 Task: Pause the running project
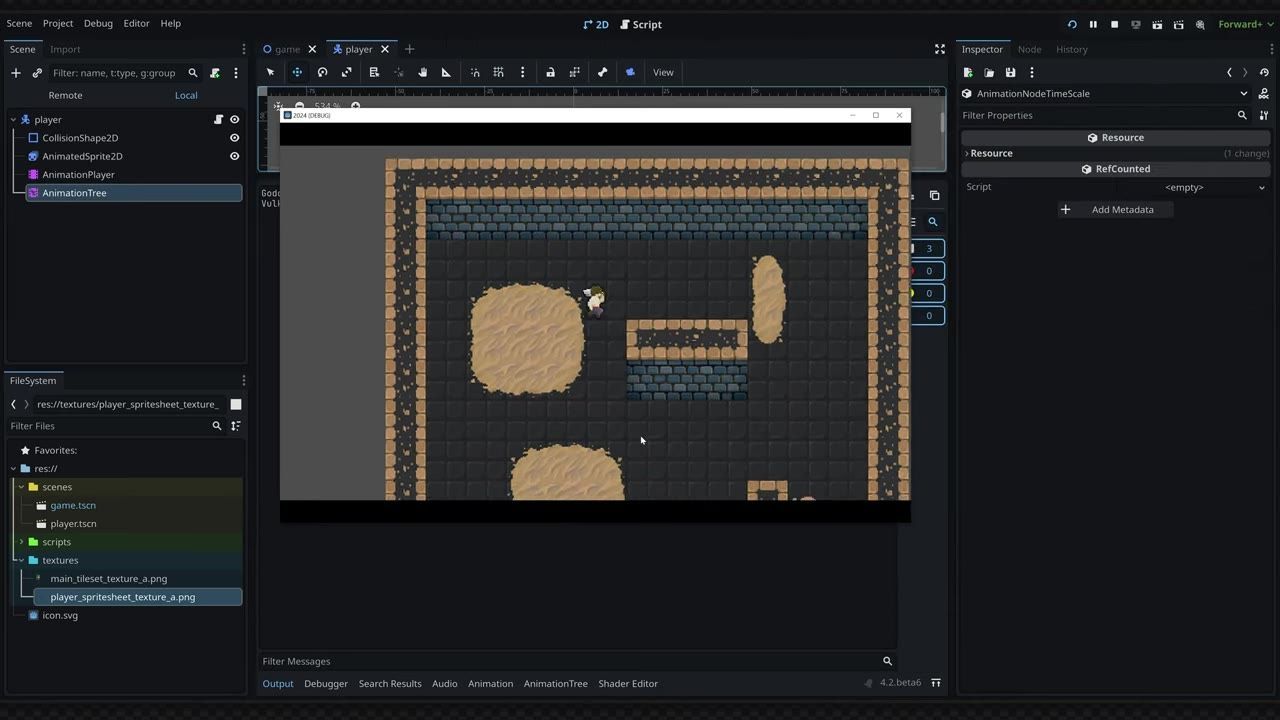point(1093,24)
